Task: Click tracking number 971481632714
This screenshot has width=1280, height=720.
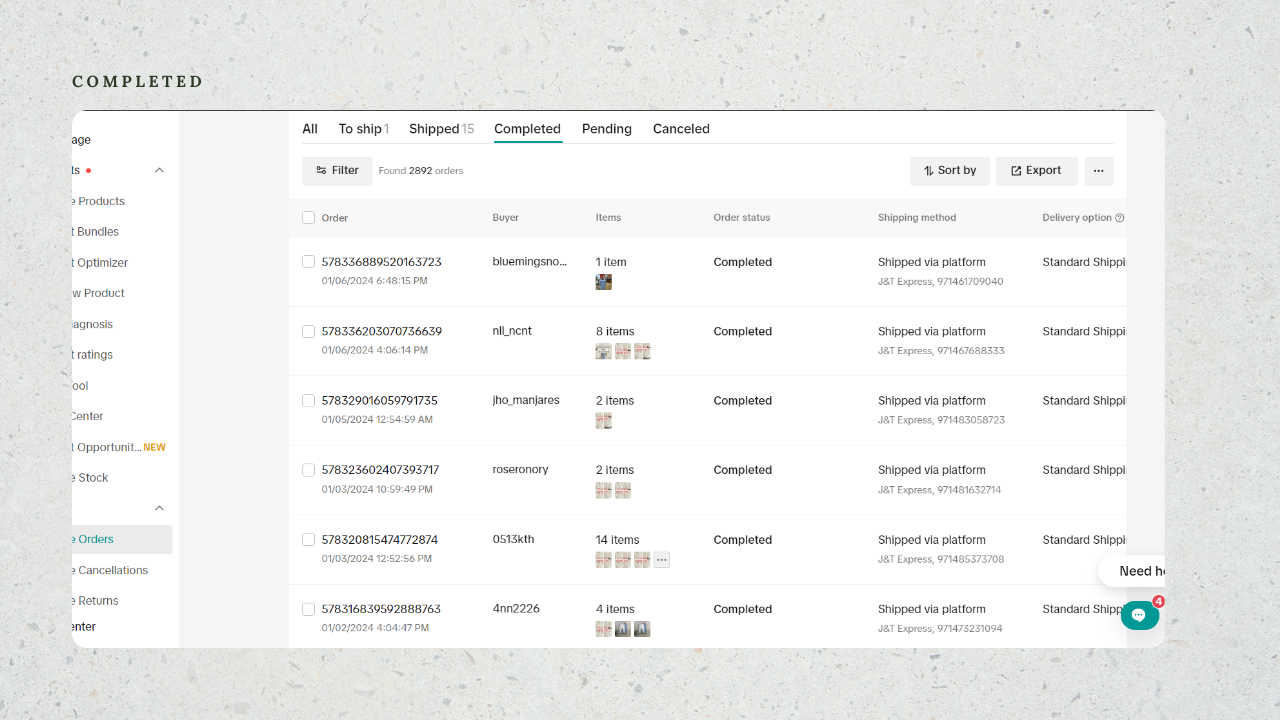Action: tap(969, 490)
